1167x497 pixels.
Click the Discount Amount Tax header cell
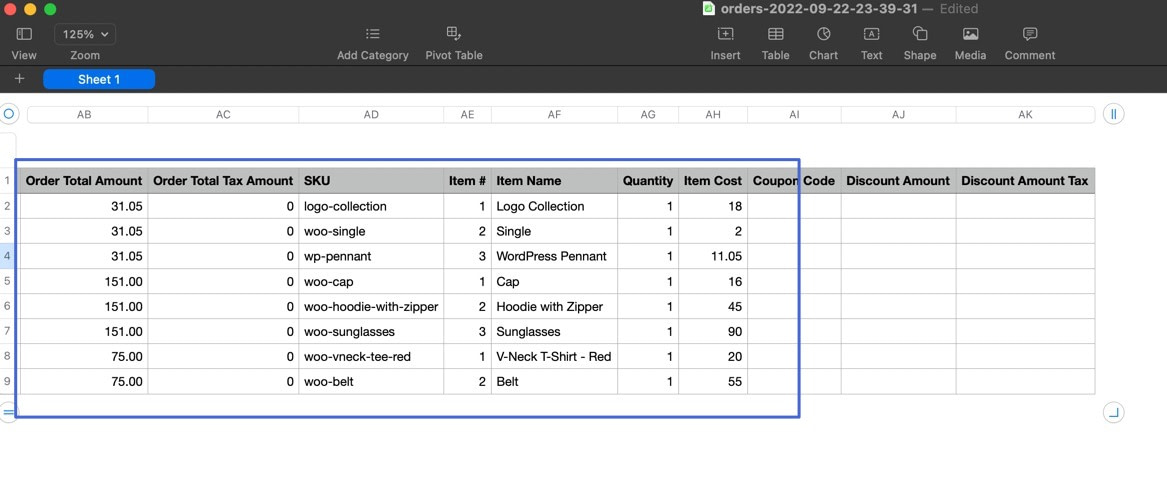click(x=1026, y=181)
